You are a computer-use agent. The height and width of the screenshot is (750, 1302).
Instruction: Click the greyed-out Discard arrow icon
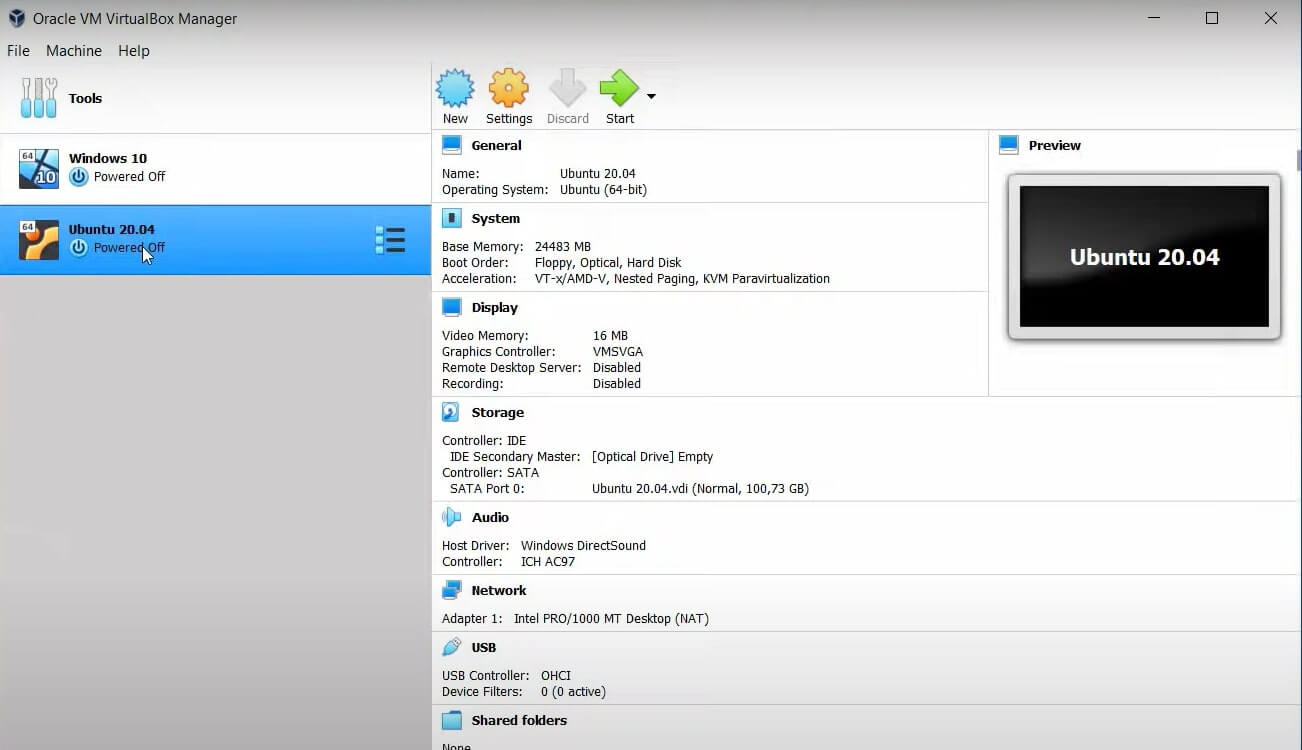pyautogui.click(x=567, y=89)
